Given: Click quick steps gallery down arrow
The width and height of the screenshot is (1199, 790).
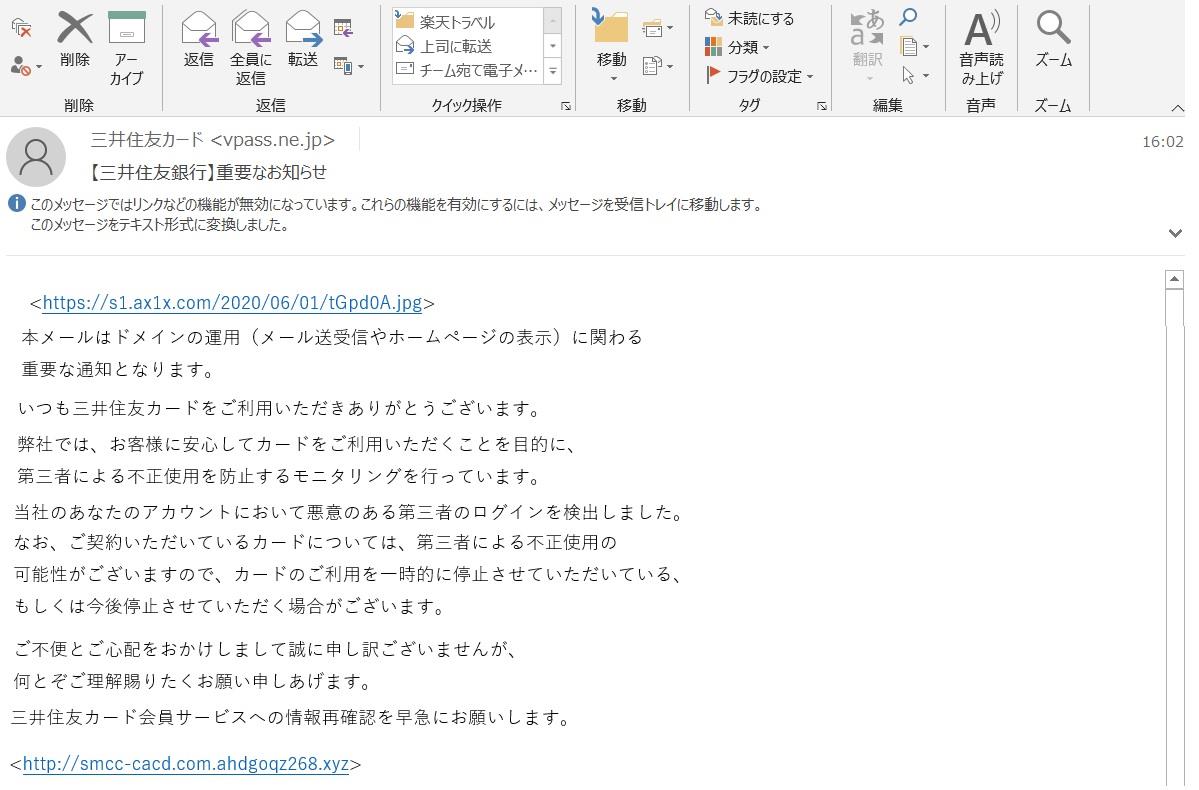Looking at the screenshot, I should (553, 46).
